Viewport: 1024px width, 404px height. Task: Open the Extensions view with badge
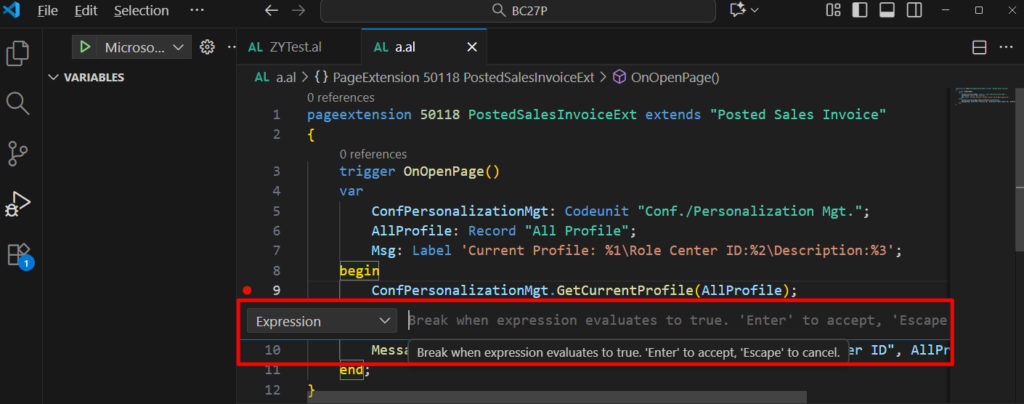[18, 255]
